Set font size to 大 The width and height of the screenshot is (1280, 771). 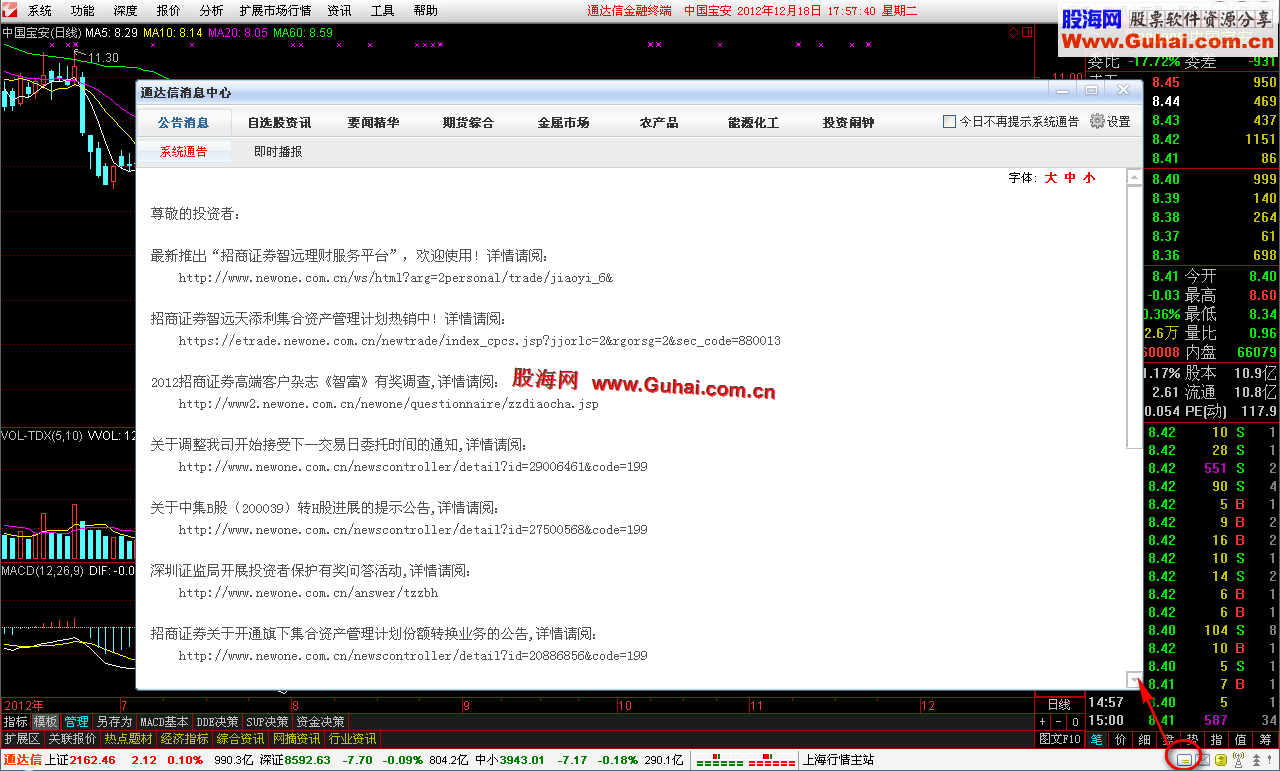point(1051,178)
